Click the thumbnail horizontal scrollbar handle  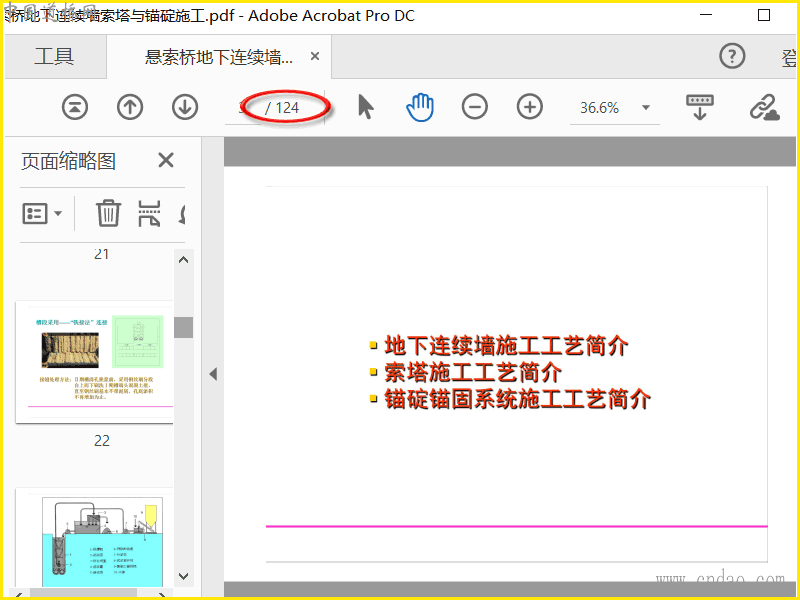[83, 593]
